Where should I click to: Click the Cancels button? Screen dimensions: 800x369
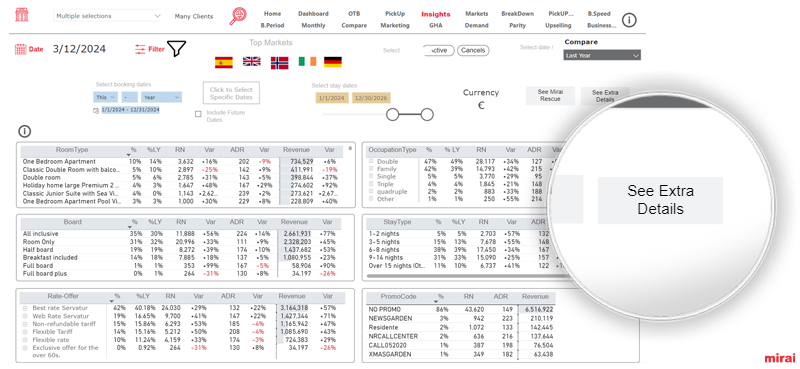473,51
